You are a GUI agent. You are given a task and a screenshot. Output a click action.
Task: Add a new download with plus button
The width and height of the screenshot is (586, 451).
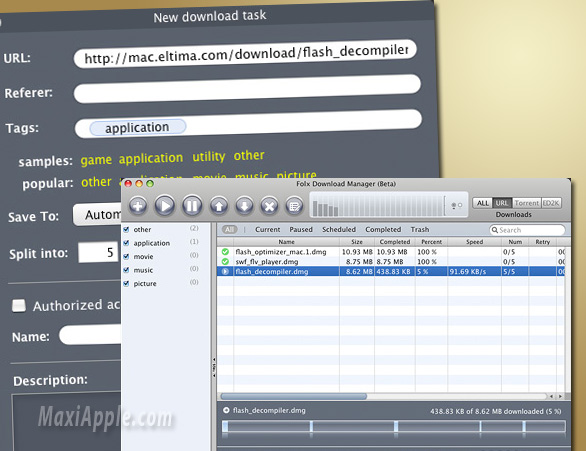(138, 206)
